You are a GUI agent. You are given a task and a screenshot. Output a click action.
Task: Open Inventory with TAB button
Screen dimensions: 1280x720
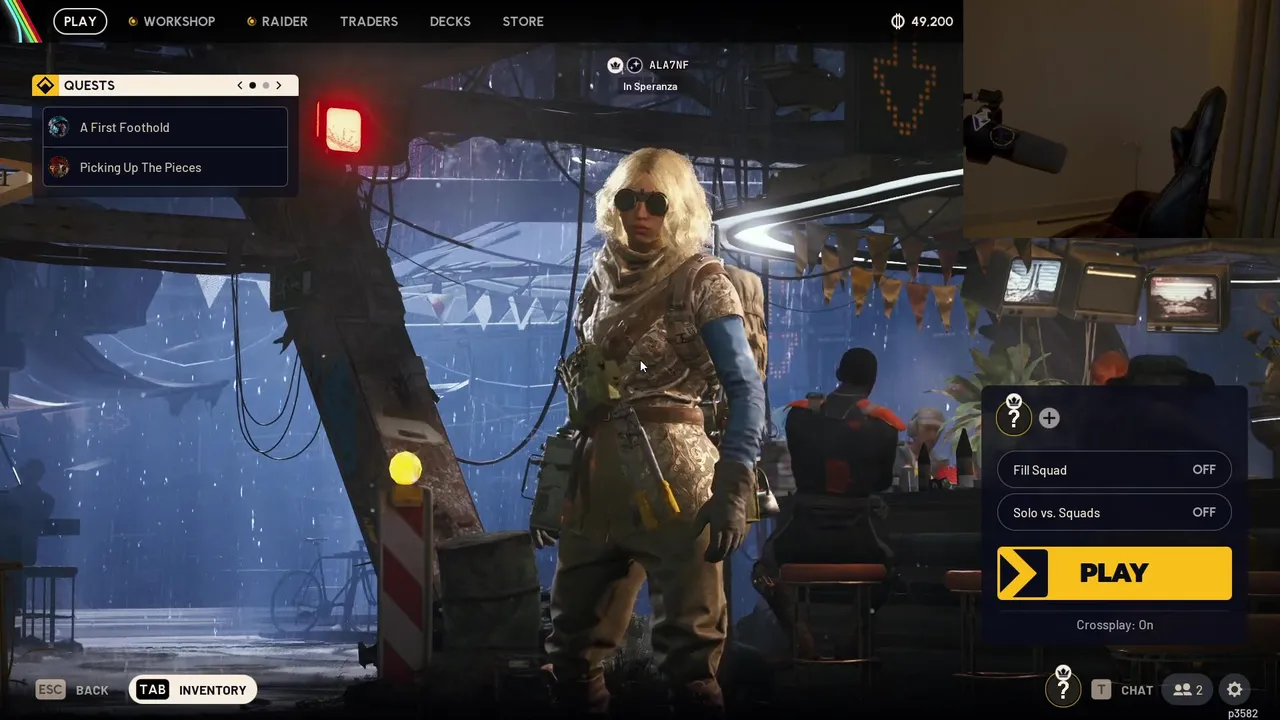tap(193, 690)
